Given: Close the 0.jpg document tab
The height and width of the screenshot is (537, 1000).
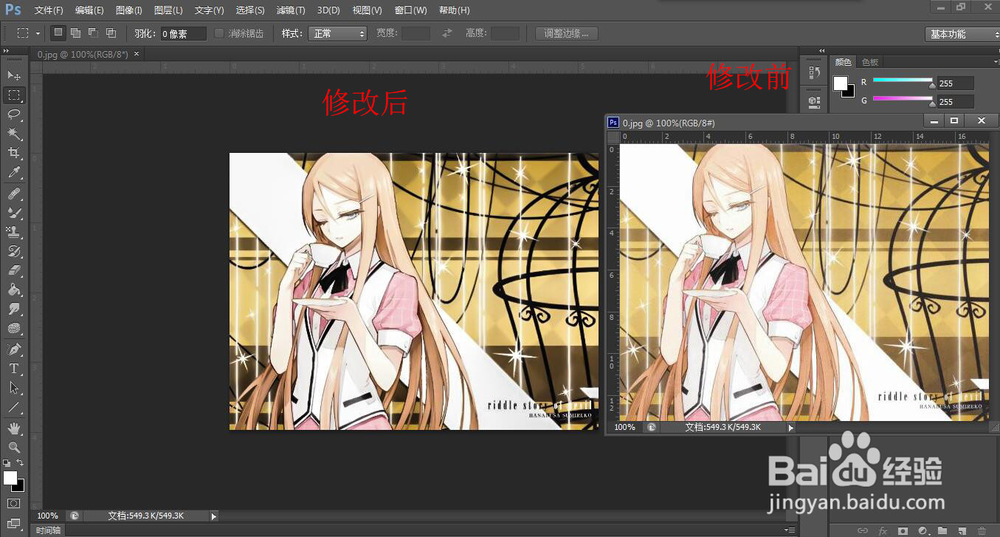Looking at the screenshot, I should [x=136, y=54].
